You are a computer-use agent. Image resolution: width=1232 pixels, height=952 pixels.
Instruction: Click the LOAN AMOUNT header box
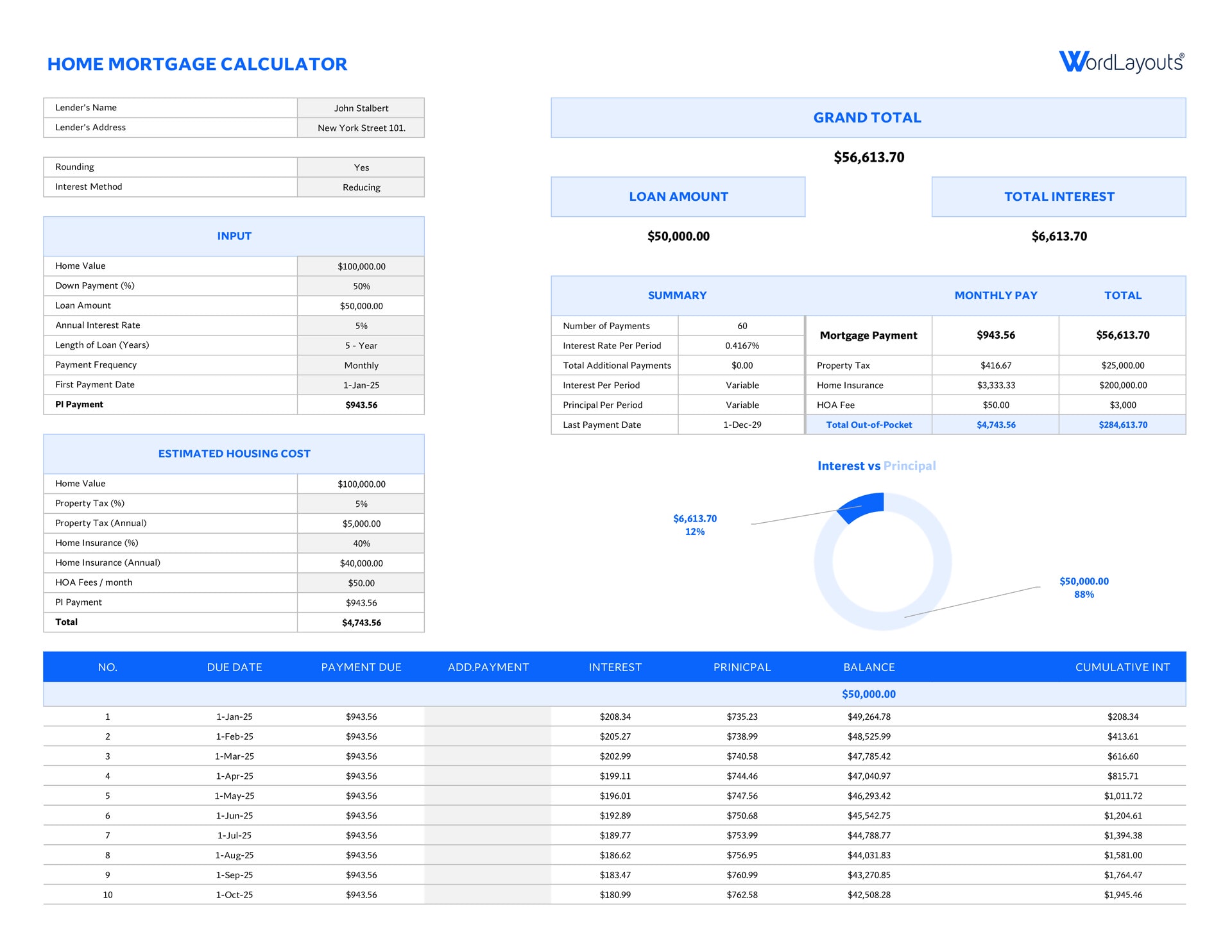pos(678,197)
